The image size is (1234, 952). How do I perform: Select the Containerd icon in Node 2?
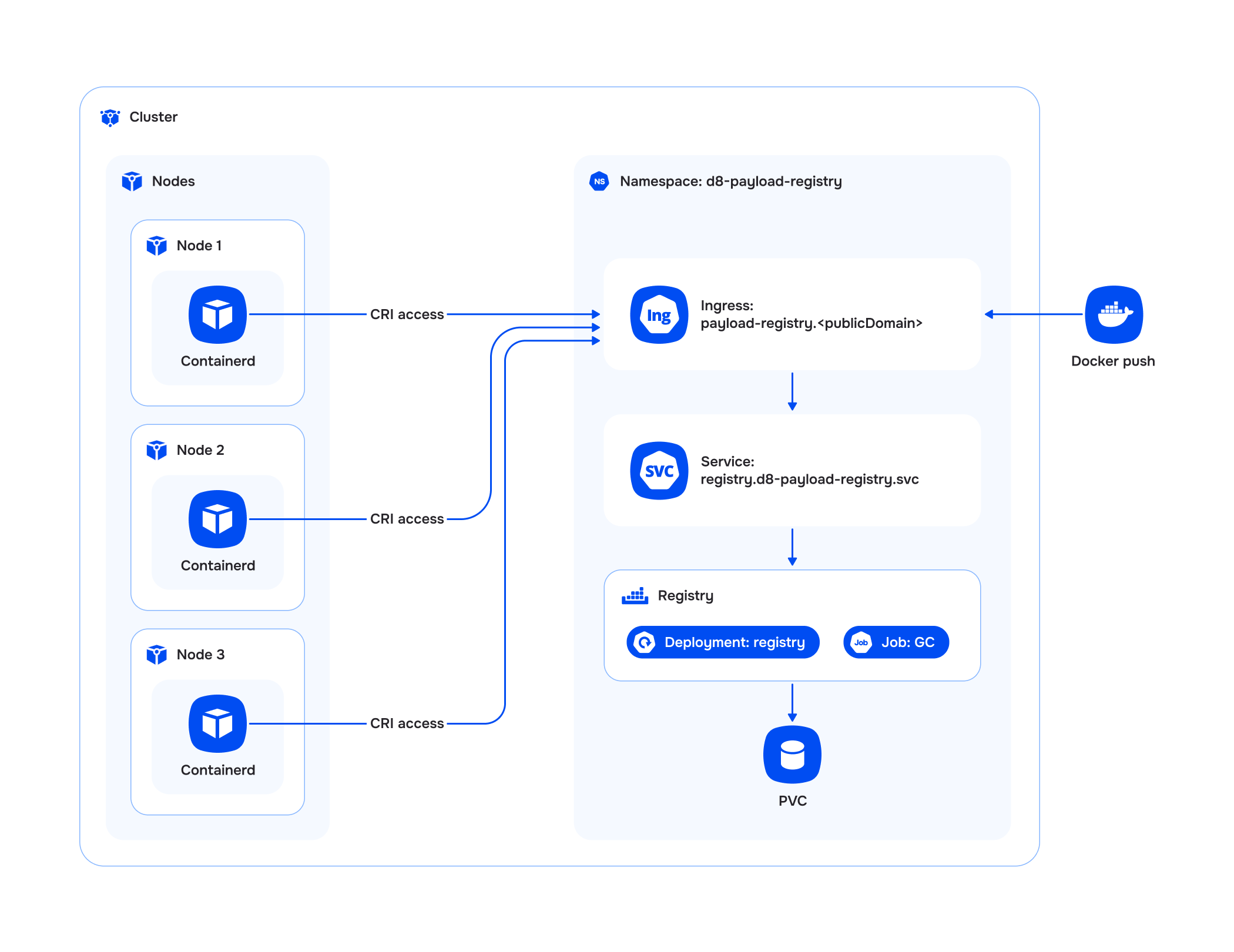point(217,519)
